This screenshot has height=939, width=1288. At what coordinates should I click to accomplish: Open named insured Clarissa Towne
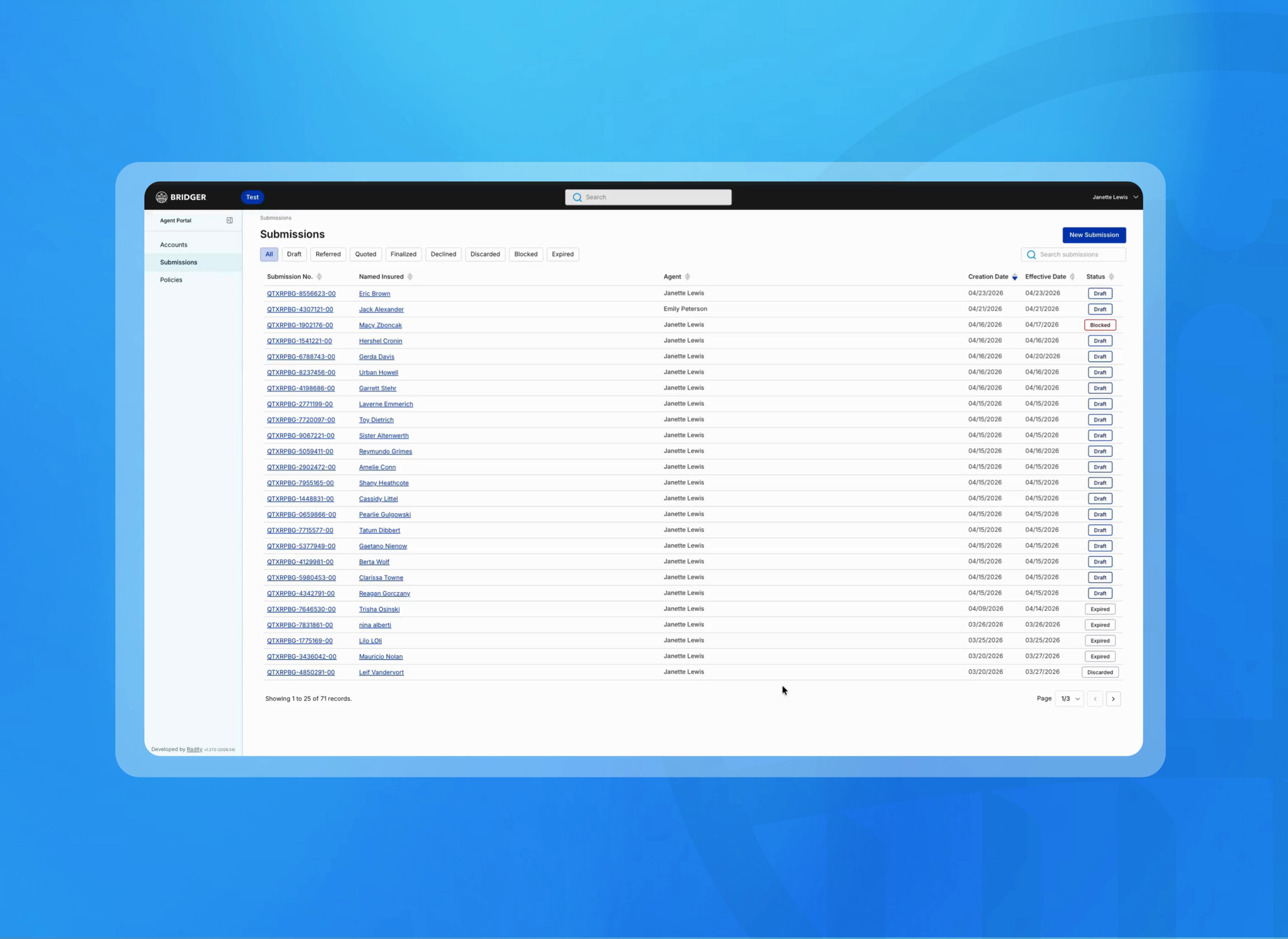point(381,578)
